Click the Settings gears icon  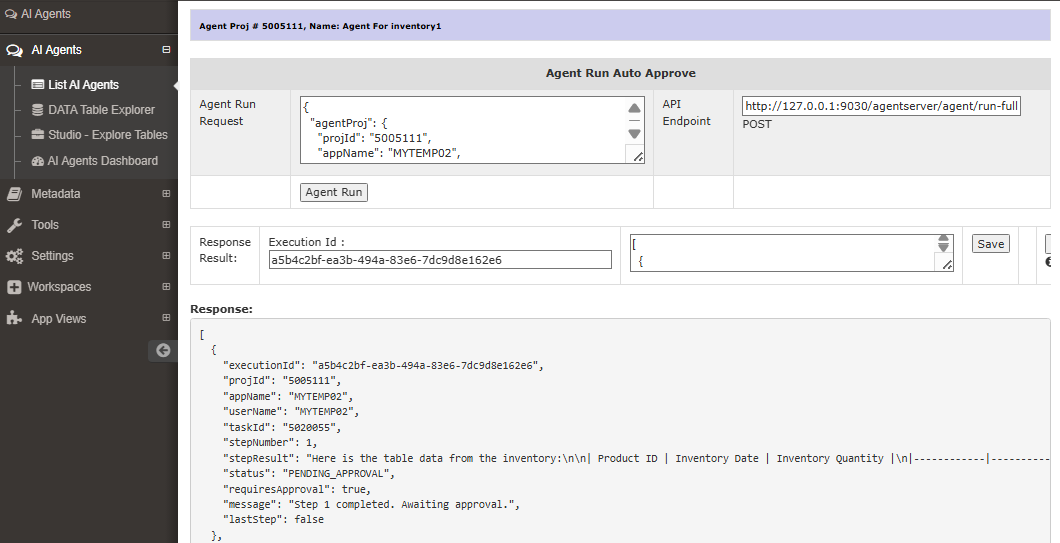coord(14,256)
